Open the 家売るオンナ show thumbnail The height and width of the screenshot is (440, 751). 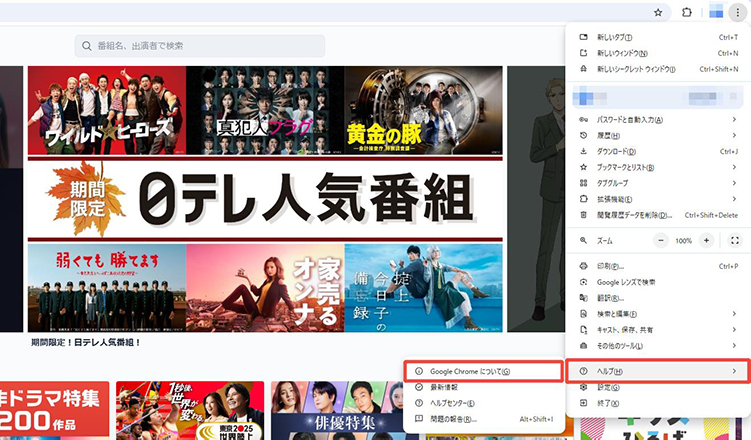coord(265,288)
